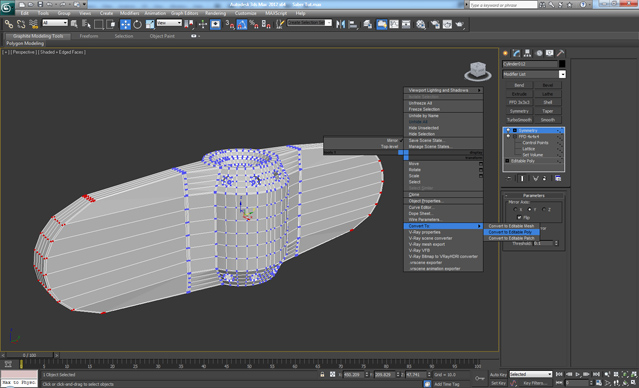Open Select by Name tool
639x388 pixels.
click(x=86, y=24)
